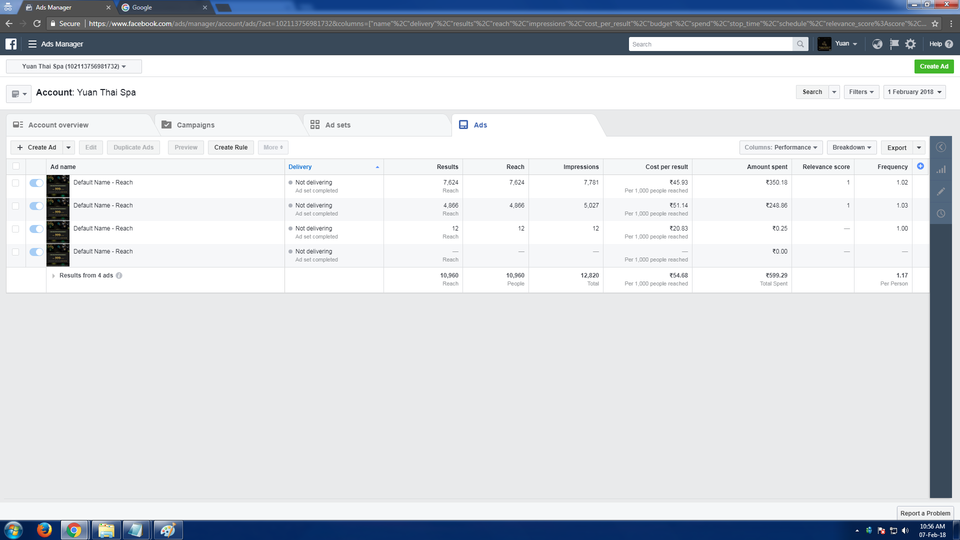Toggle off the ad that spent ₹0.00
The width and height of the screenshot is (960, 540).
pos(36,252)
